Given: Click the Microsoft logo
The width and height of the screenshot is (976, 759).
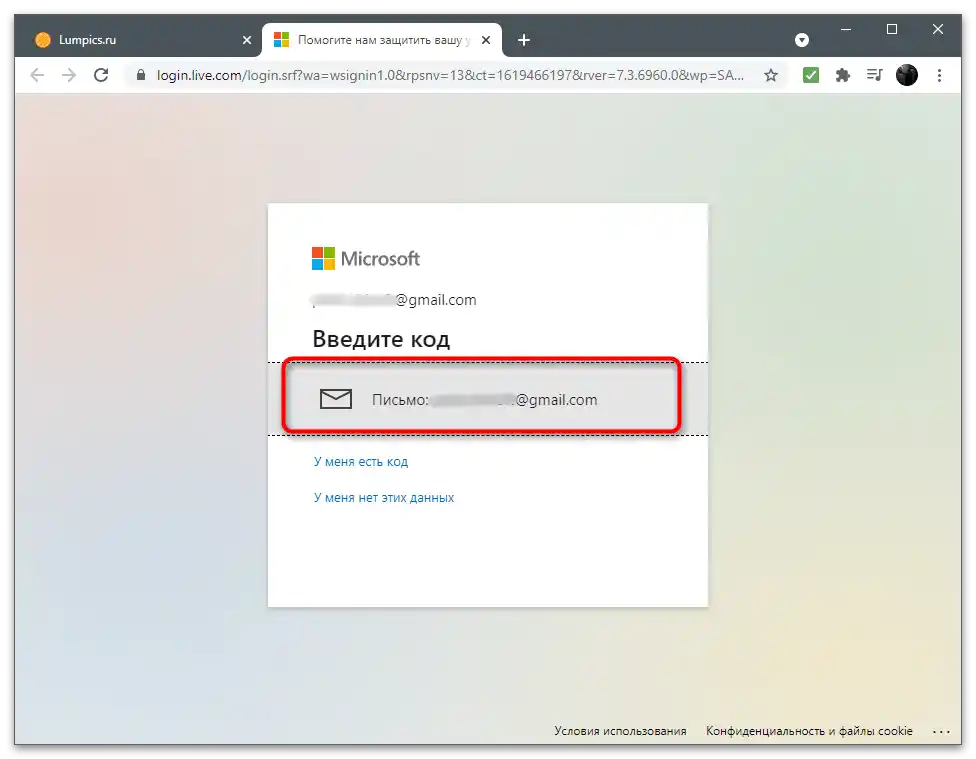Looking at the screenshot, I should [366, 258].
